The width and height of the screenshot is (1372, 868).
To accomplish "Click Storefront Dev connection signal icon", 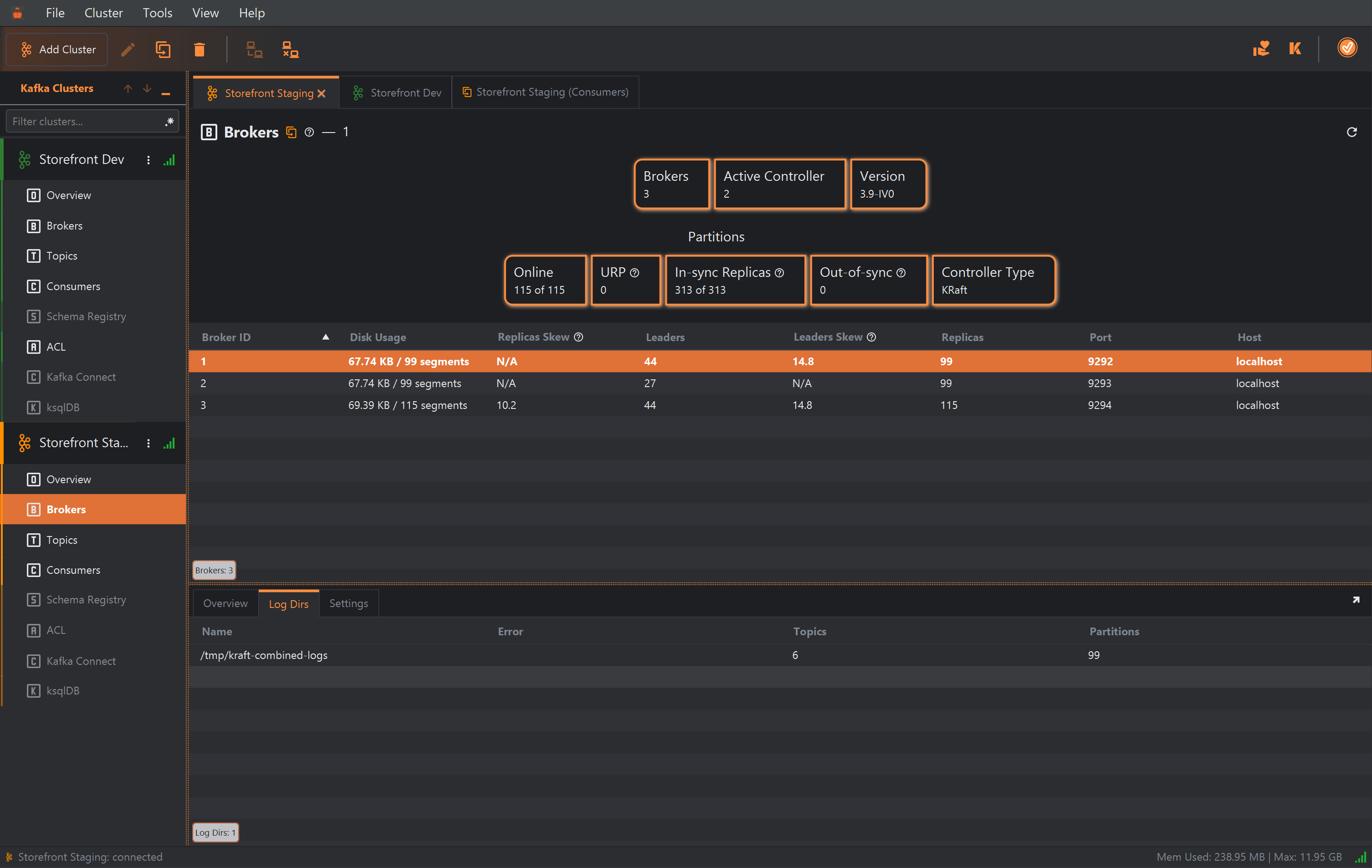I will [x=169, y=160].
